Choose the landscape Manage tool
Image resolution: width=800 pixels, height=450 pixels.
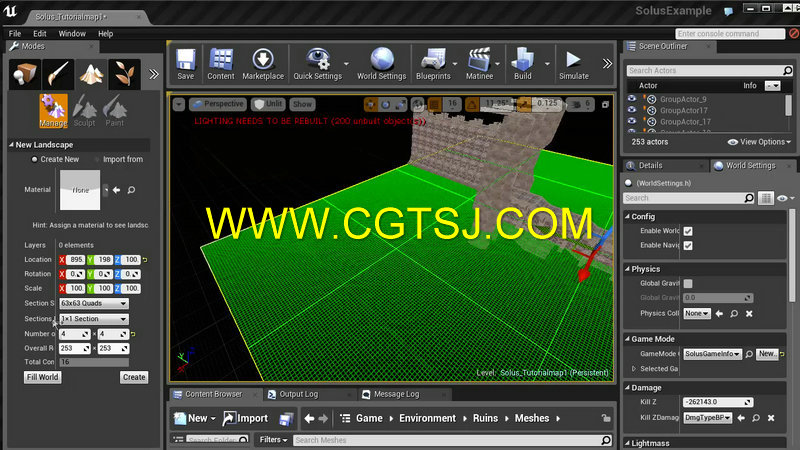[54, 111]
